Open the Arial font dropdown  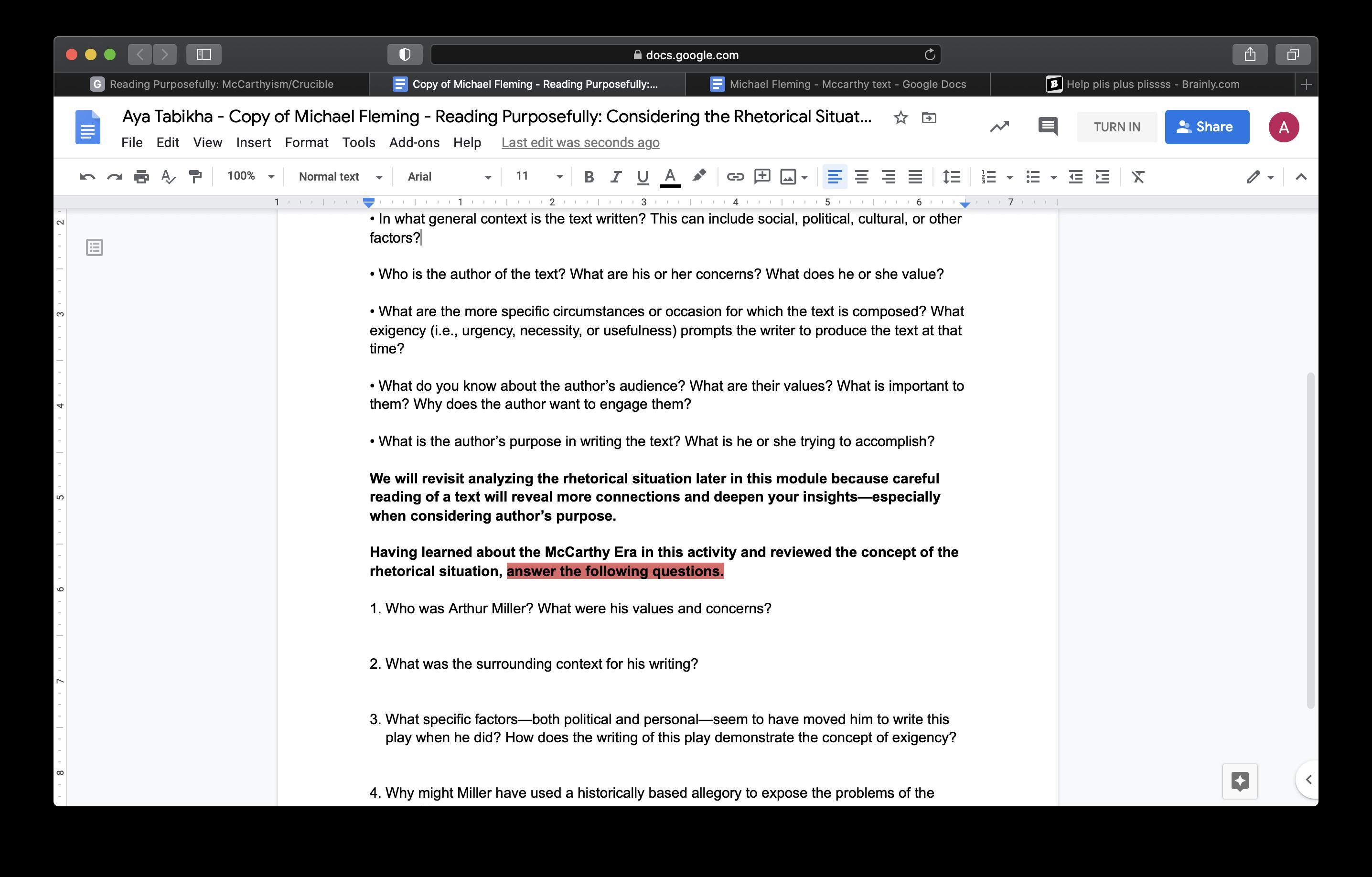449,177
